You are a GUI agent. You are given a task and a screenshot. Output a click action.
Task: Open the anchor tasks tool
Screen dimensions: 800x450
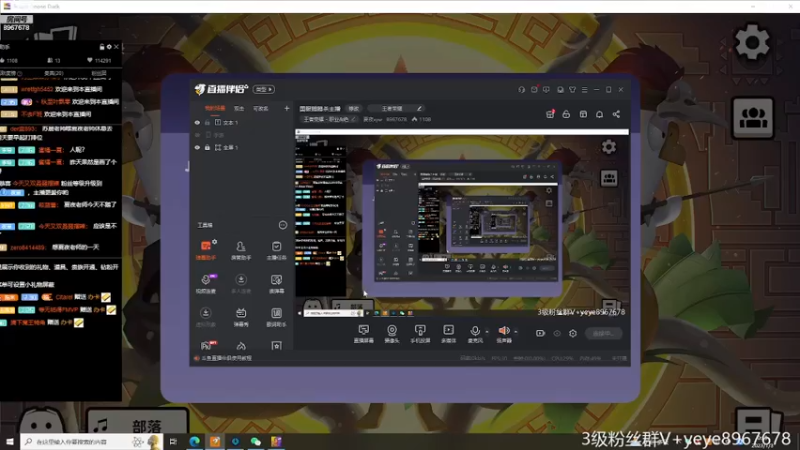click(277, 250)
